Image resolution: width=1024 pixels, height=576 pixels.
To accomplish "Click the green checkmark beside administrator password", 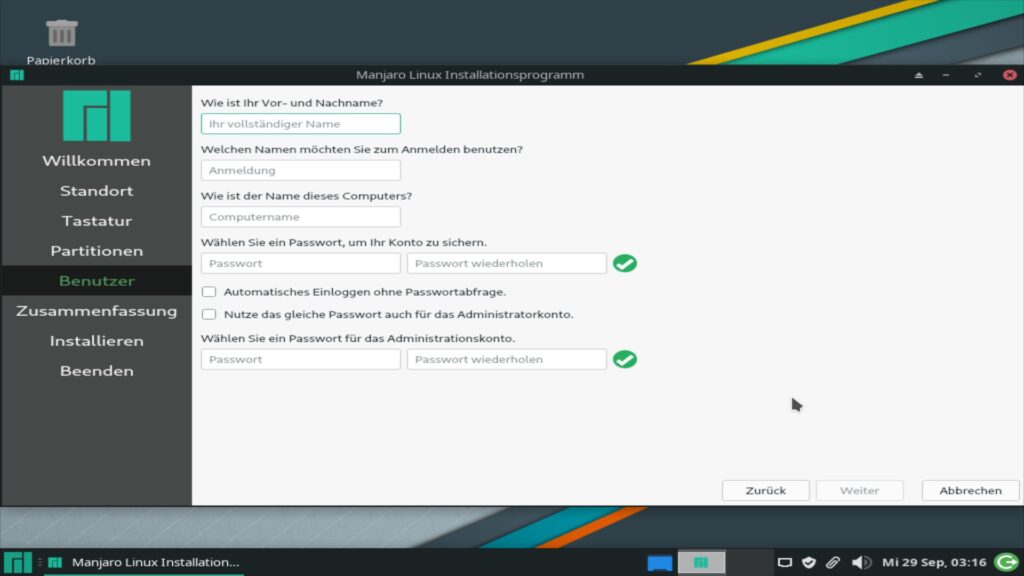I will pyautogui.click(x=625, y=359).
